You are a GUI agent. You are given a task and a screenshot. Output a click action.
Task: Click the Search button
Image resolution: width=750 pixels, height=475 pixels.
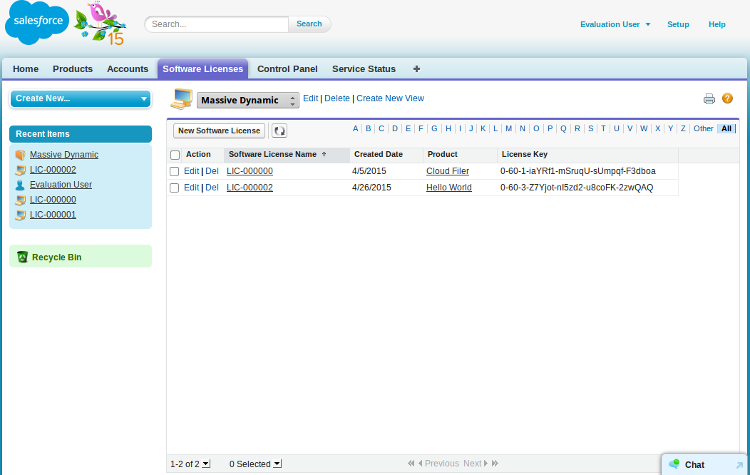coord(309,24)
